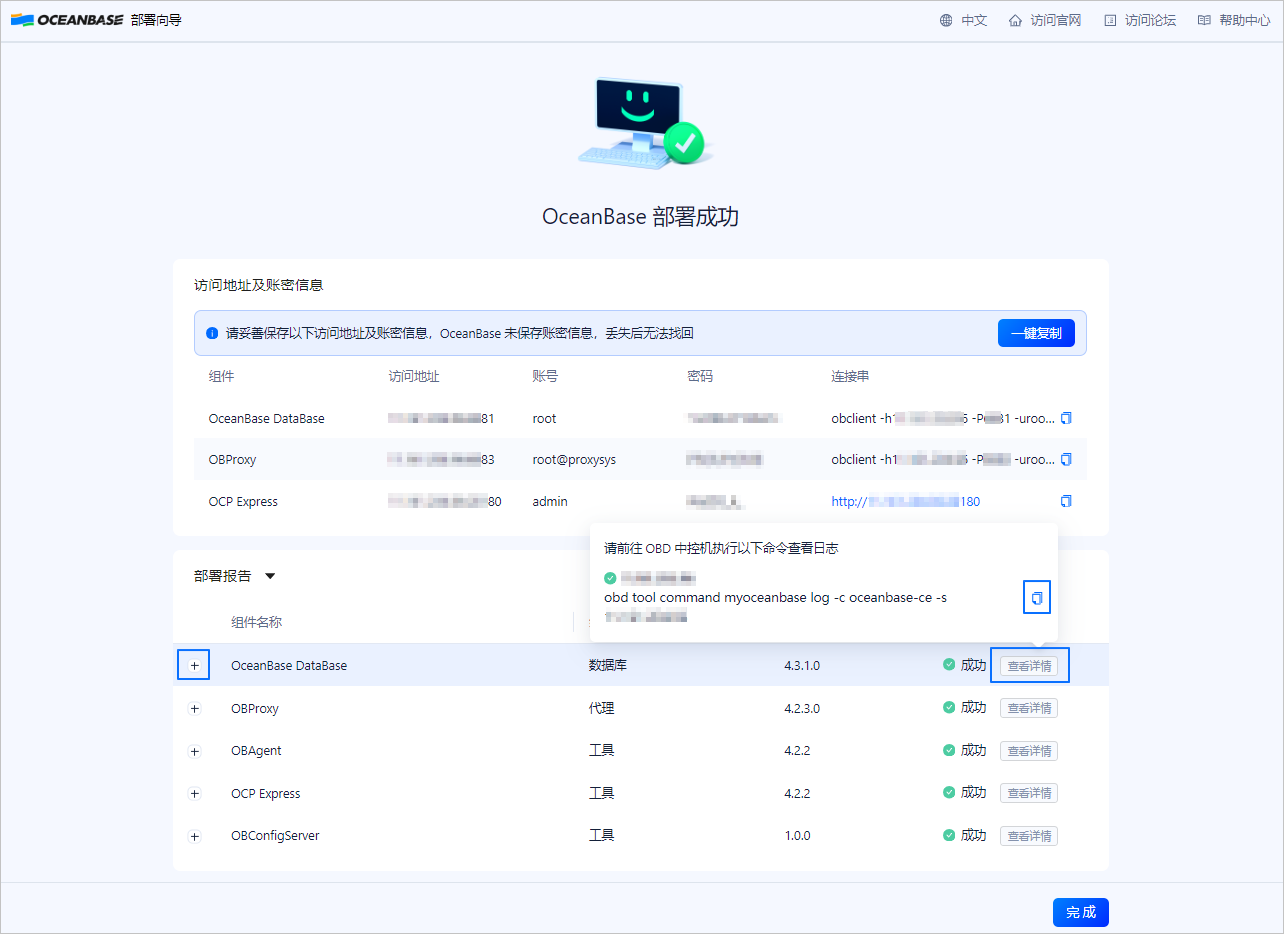The image size is (1284, 934).
Task: Expand the OceanBase DataBase component row
Action: point(193,664)
